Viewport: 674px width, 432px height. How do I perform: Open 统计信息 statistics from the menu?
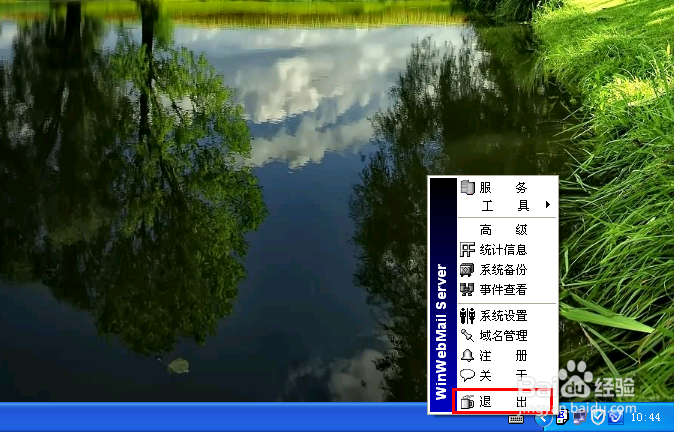coord(507,250)
